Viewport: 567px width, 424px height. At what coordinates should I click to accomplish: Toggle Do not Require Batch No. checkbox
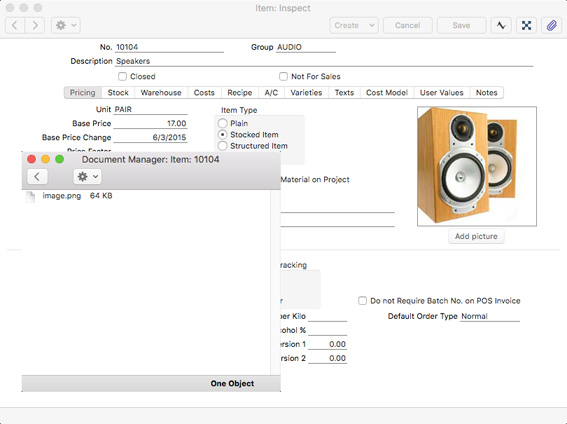(362, 301)
